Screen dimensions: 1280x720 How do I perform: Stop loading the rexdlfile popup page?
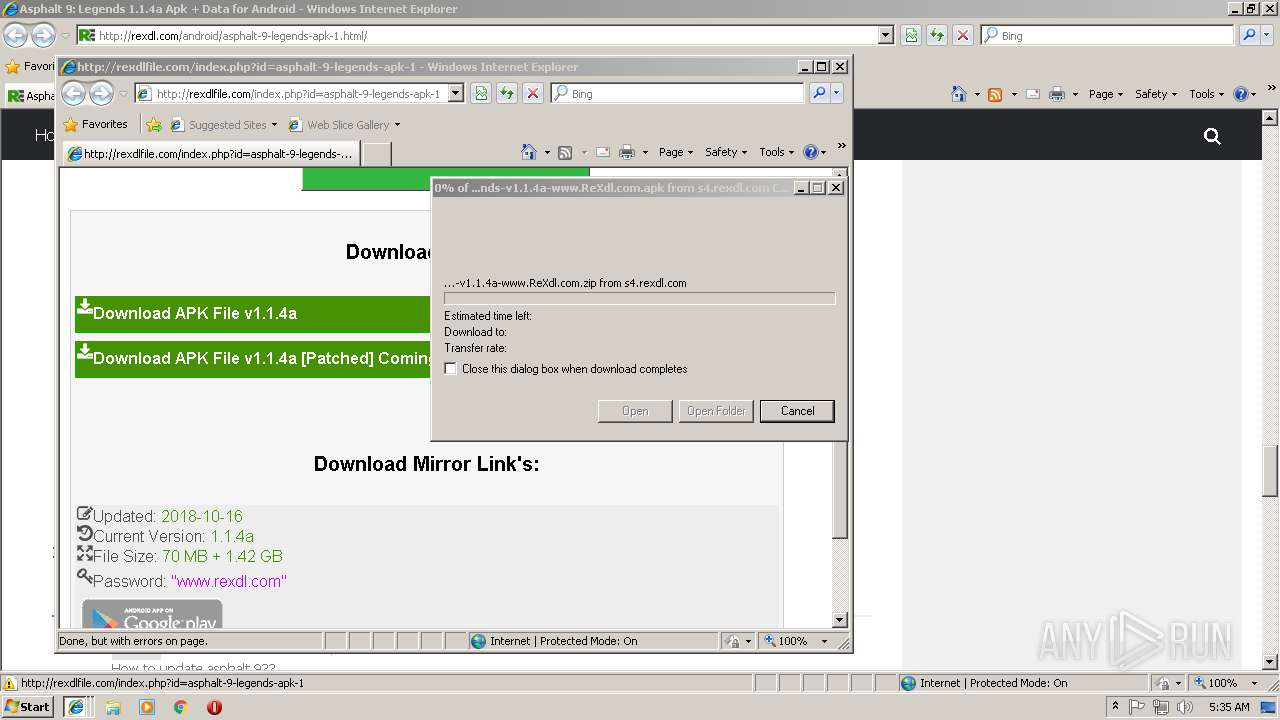533,93
